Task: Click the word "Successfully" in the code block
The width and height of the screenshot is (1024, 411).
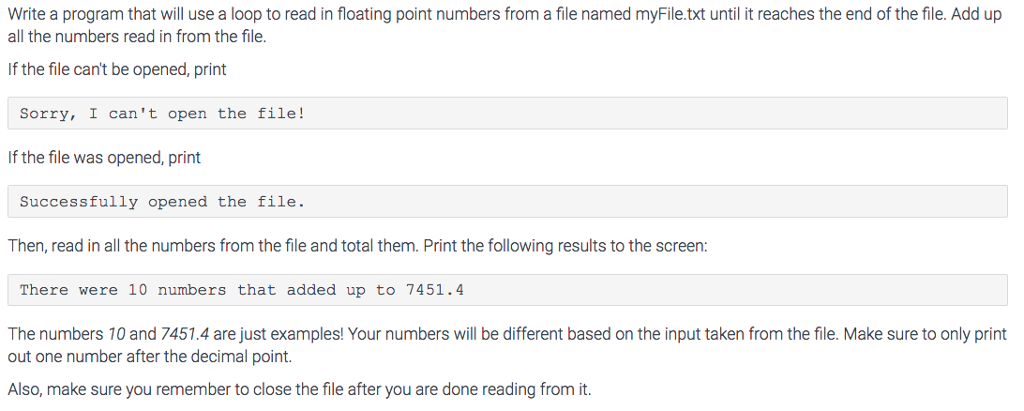Action: coord(78,202)
